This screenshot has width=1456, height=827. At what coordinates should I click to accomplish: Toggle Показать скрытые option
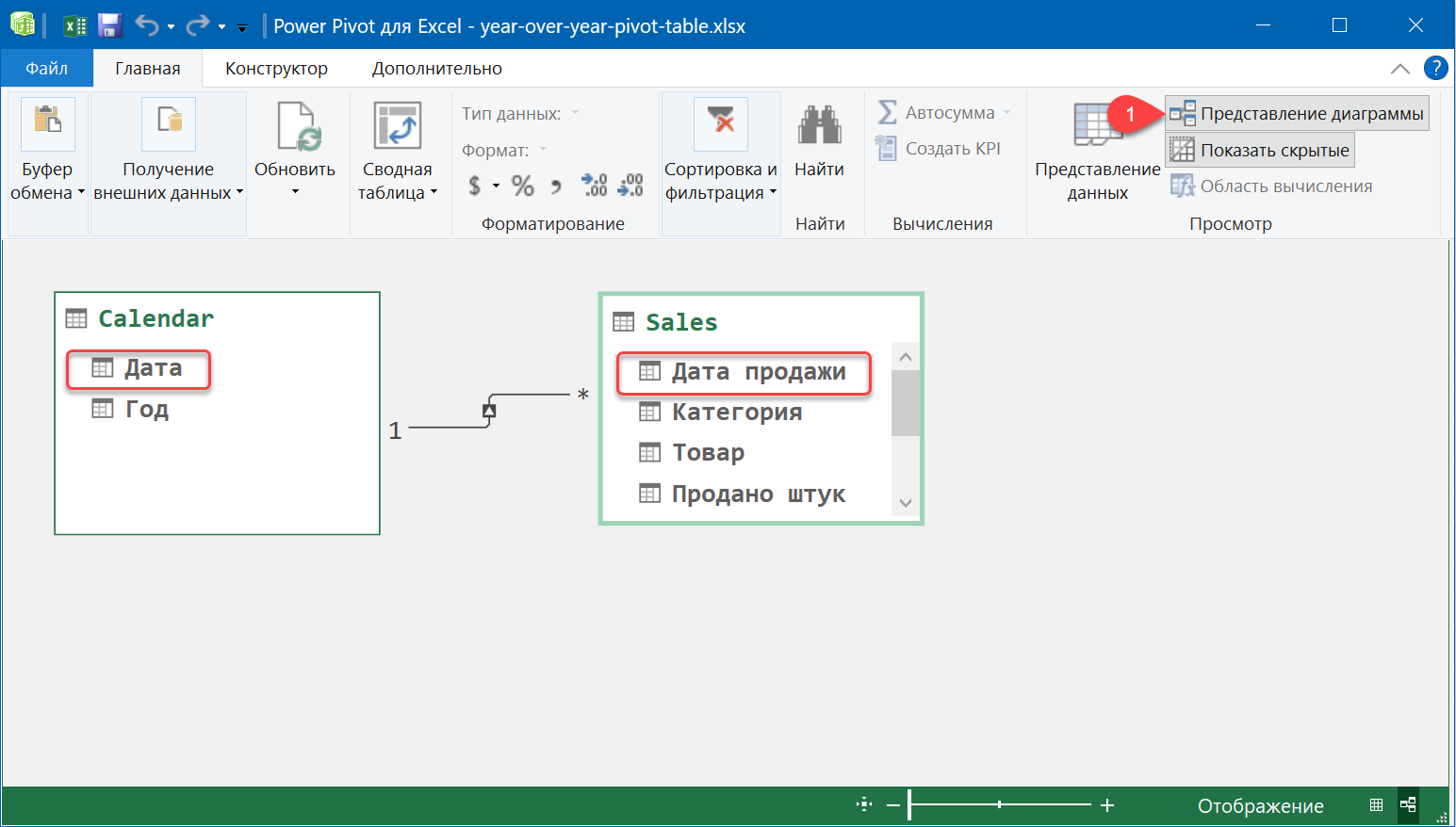coord(1260,150)
